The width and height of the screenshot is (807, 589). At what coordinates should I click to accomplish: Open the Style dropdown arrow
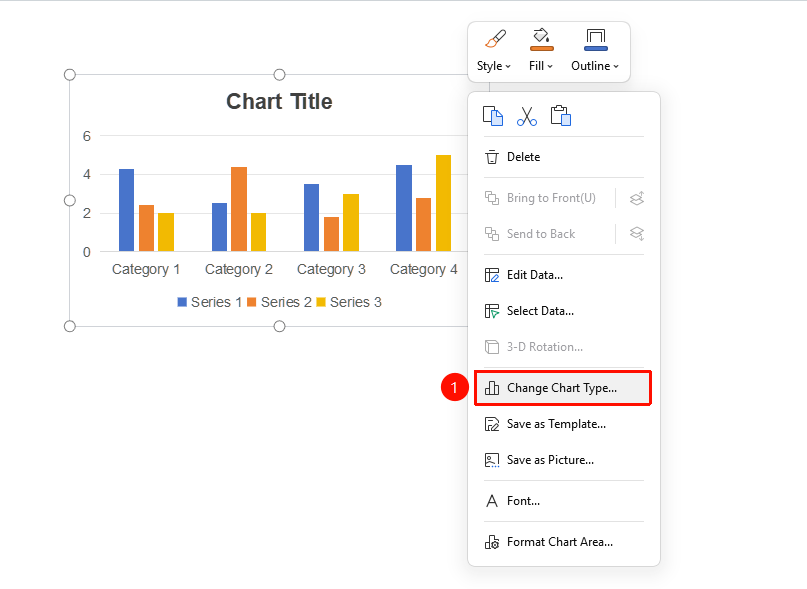pyautogui.click(x=508, y=66)
